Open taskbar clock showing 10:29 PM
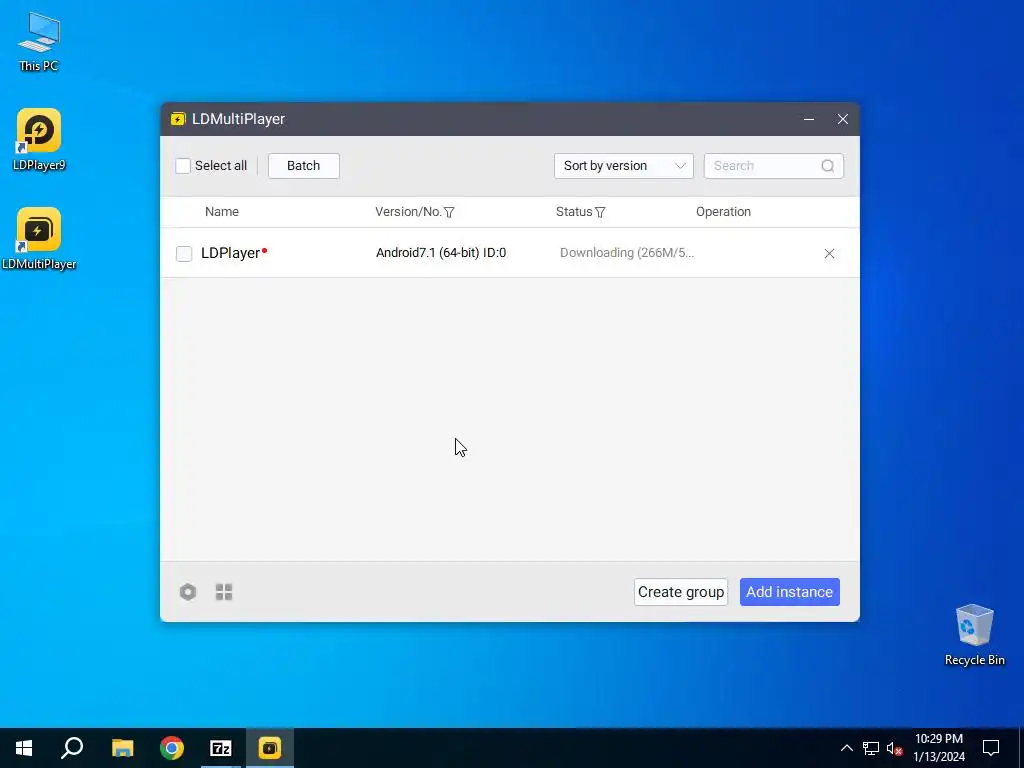Screen dimensions: 1024x768 [x=938, y=748]
